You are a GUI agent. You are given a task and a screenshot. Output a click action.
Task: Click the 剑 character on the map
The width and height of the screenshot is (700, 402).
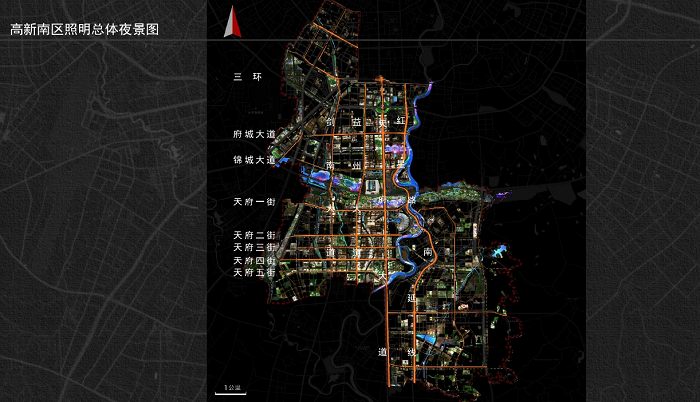329,120
